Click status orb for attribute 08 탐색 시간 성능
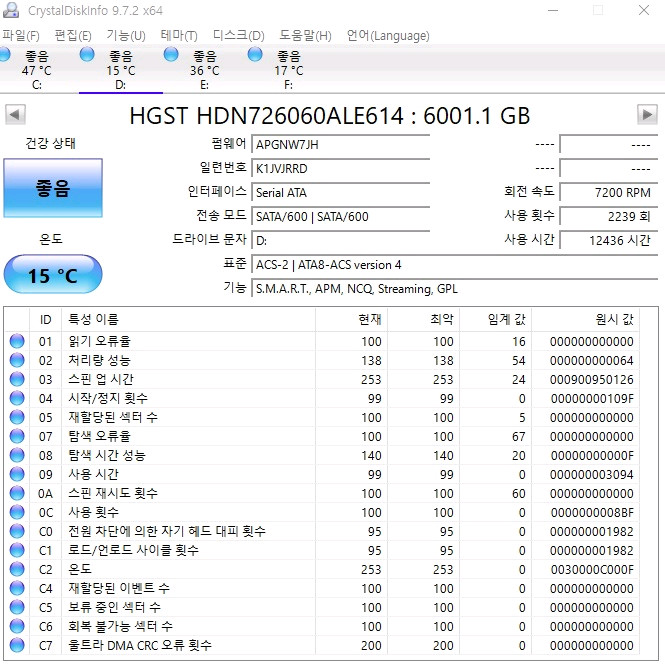 17,455
